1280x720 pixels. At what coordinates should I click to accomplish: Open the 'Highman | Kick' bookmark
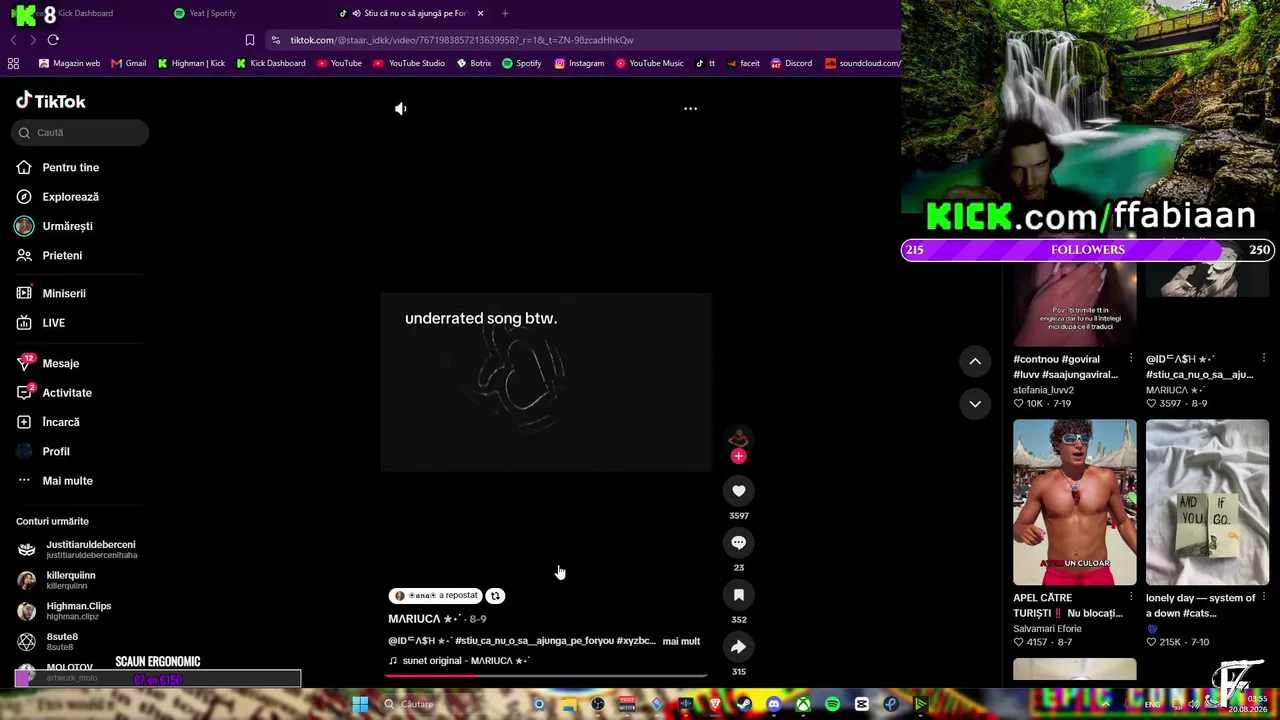[191, 63]
